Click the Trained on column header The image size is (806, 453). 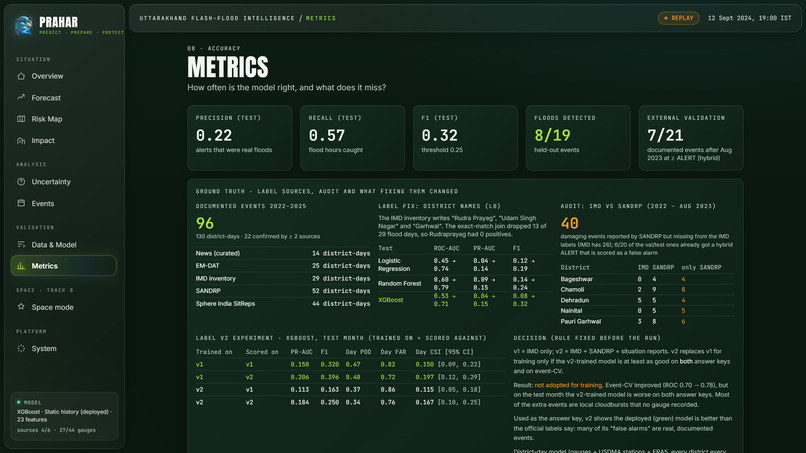coord(214,352)
